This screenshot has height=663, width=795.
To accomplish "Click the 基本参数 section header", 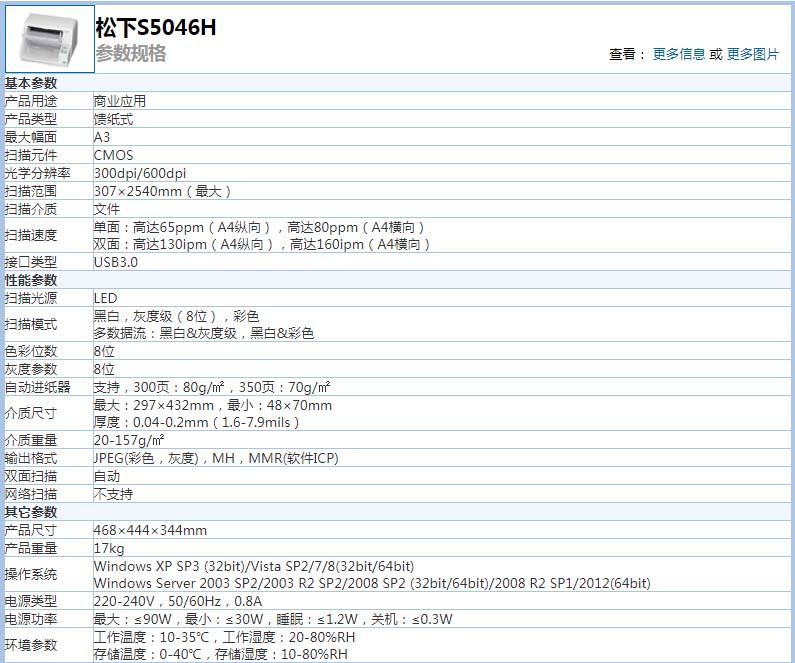I will [x=31, y=83].
